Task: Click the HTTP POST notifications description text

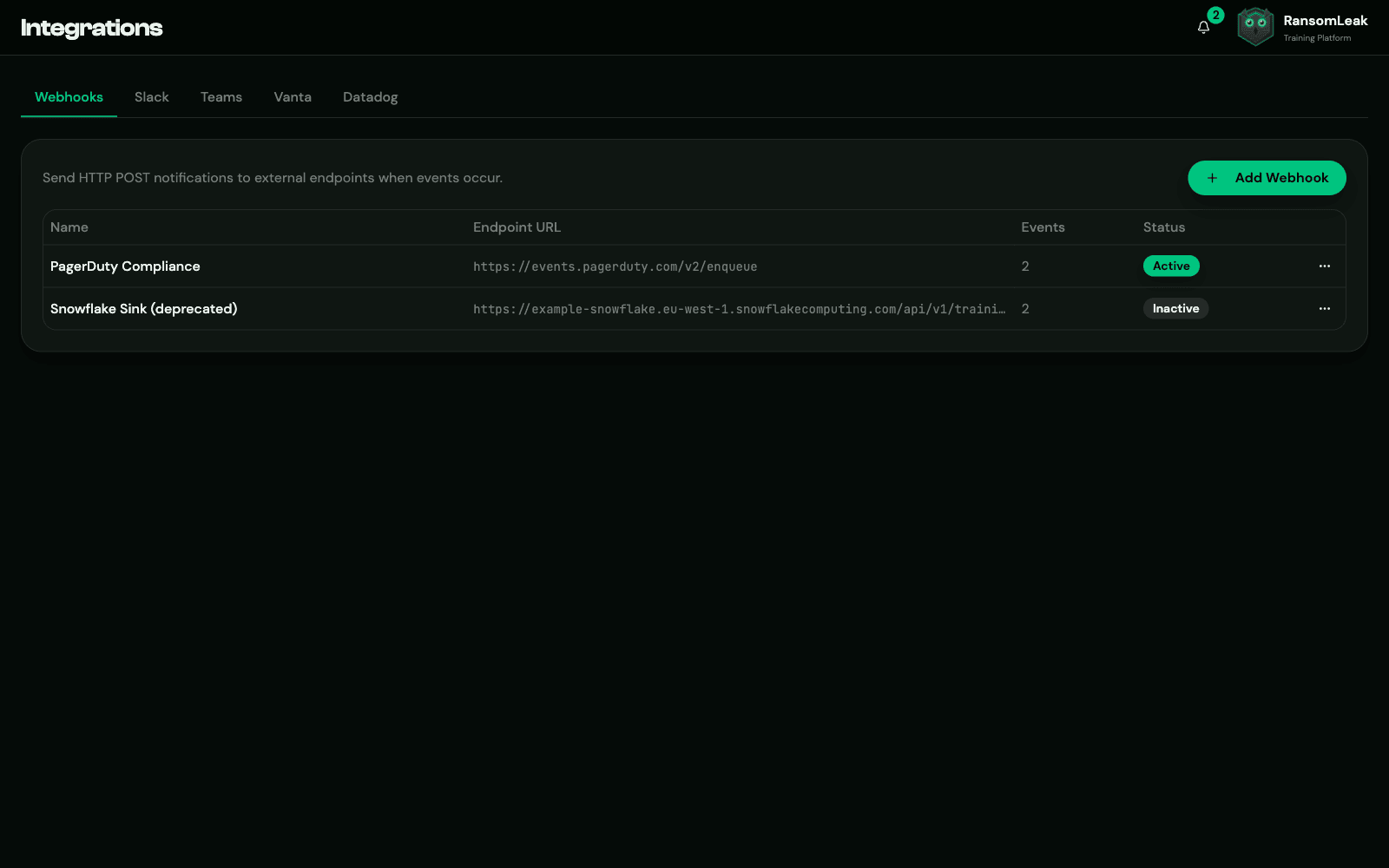Action: pos(273,178)
